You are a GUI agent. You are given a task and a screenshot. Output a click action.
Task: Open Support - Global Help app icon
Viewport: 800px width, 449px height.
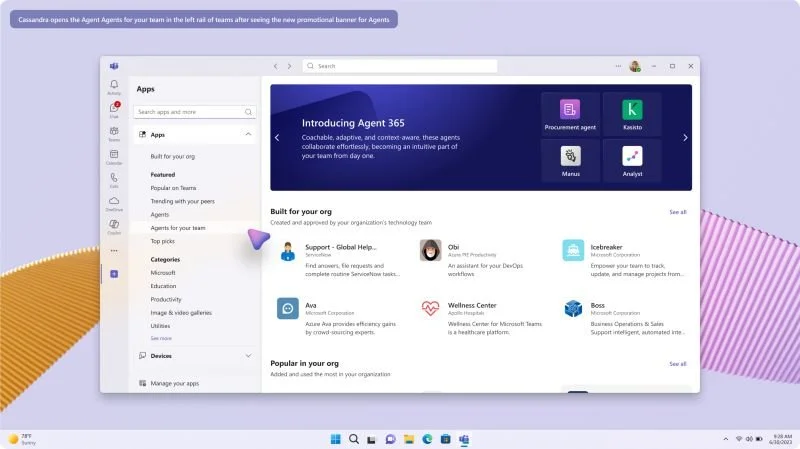pos(288,251)
